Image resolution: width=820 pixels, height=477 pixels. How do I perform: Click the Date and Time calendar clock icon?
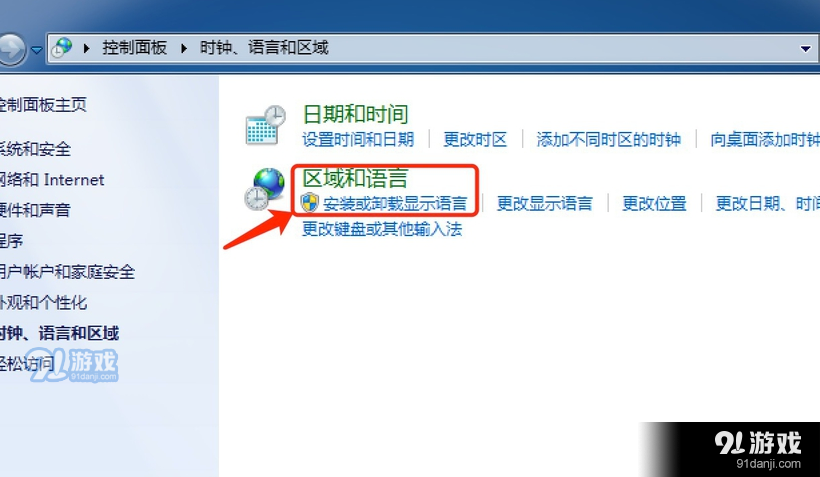[x=266, y=125]
